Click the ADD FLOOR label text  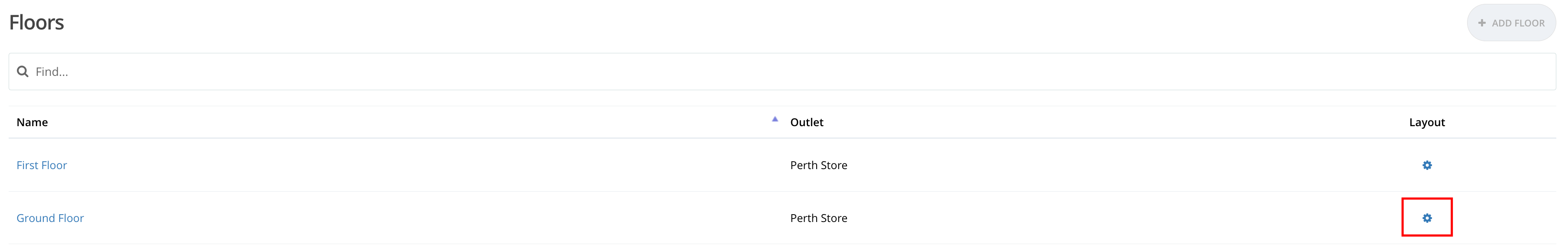(1517, 23)
